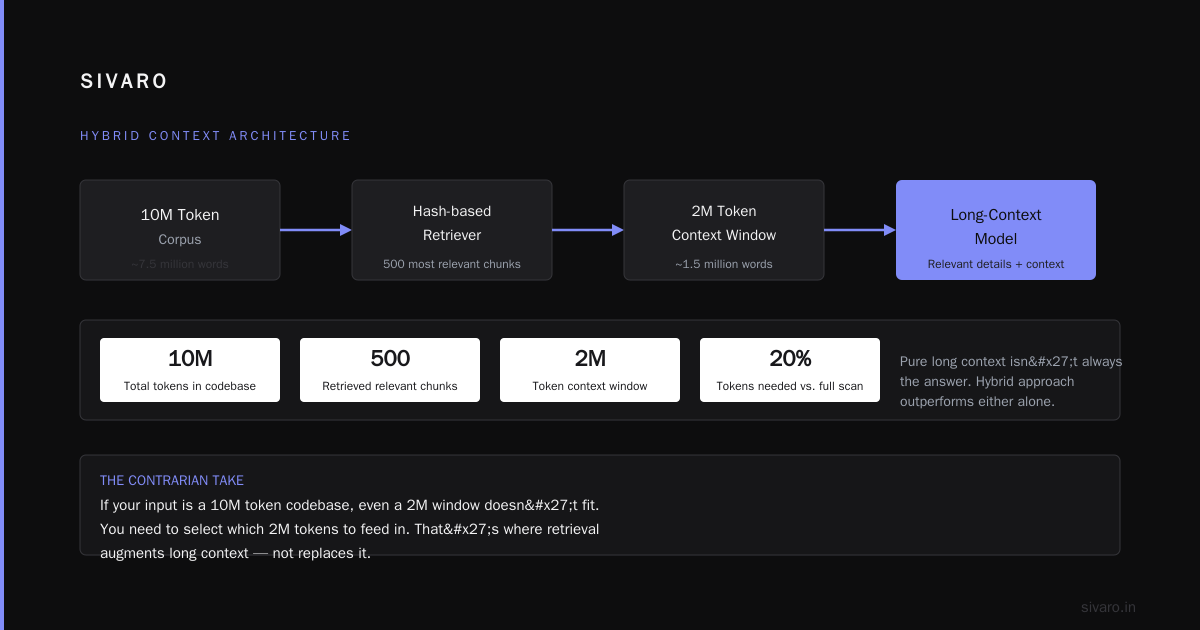Screen dimensions: 1200x630
Task: Select The Contrarian Take heading
Action: 172,480
